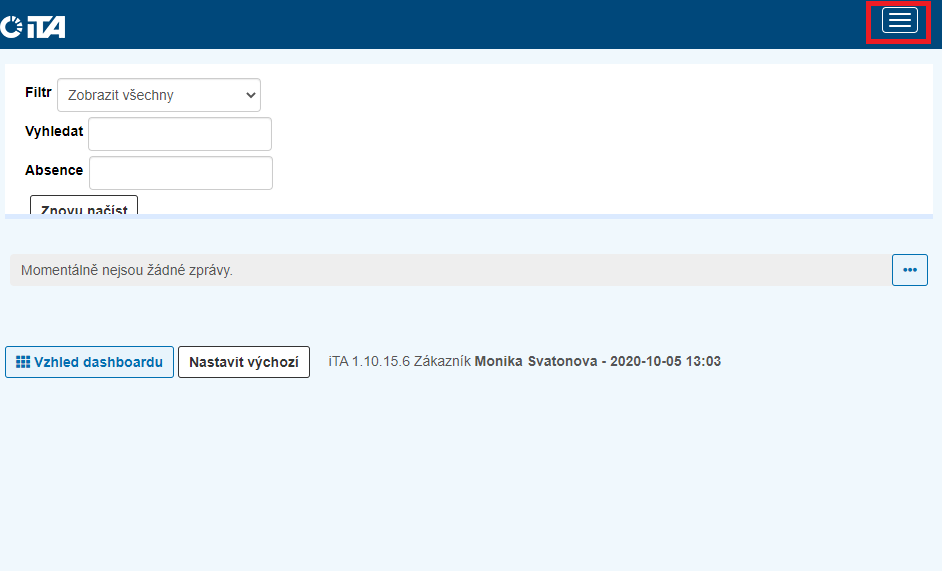Click the Absence label text
The width and height of the screenshot is (942, 571).
[x=54, y=170]
